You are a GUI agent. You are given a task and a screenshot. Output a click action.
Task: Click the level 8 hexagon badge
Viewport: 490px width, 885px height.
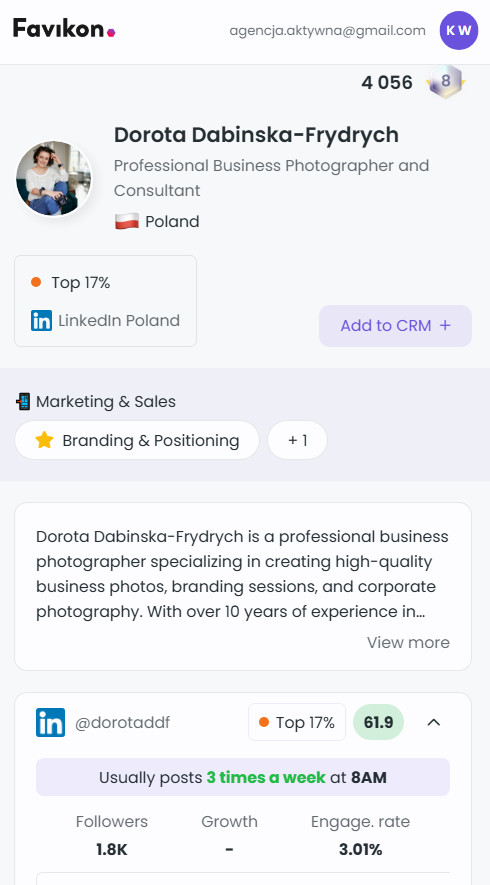pos(445,82)
